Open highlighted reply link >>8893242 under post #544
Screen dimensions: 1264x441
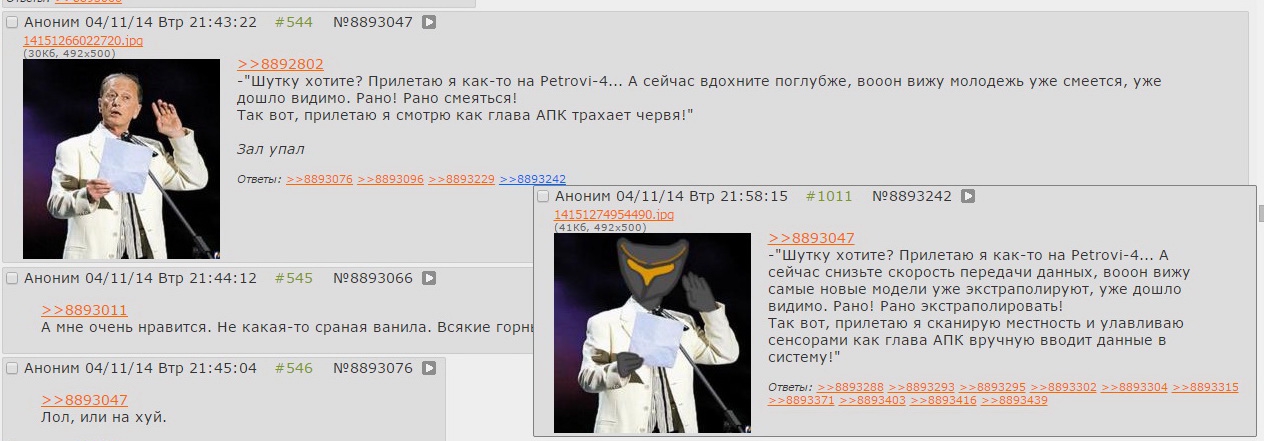[532, 179]
